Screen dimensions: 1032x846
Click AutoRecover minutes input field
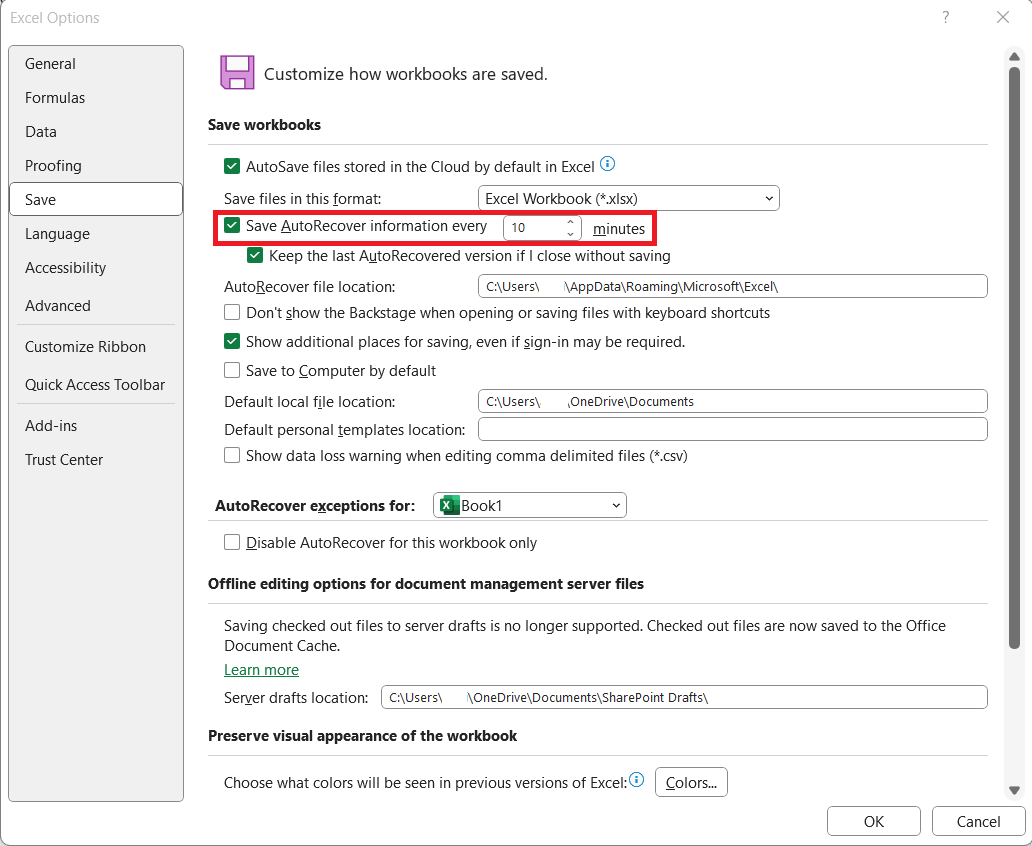point(534,228)
